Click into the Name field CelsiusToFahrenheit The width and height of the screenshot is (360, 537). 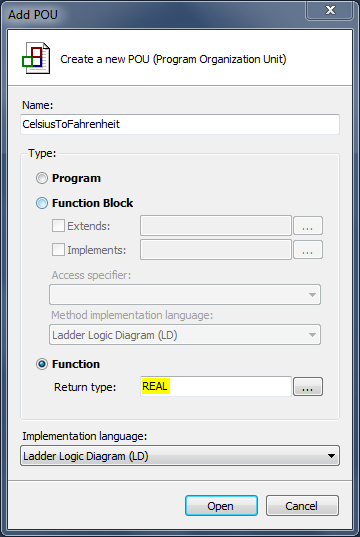[180, 124]
